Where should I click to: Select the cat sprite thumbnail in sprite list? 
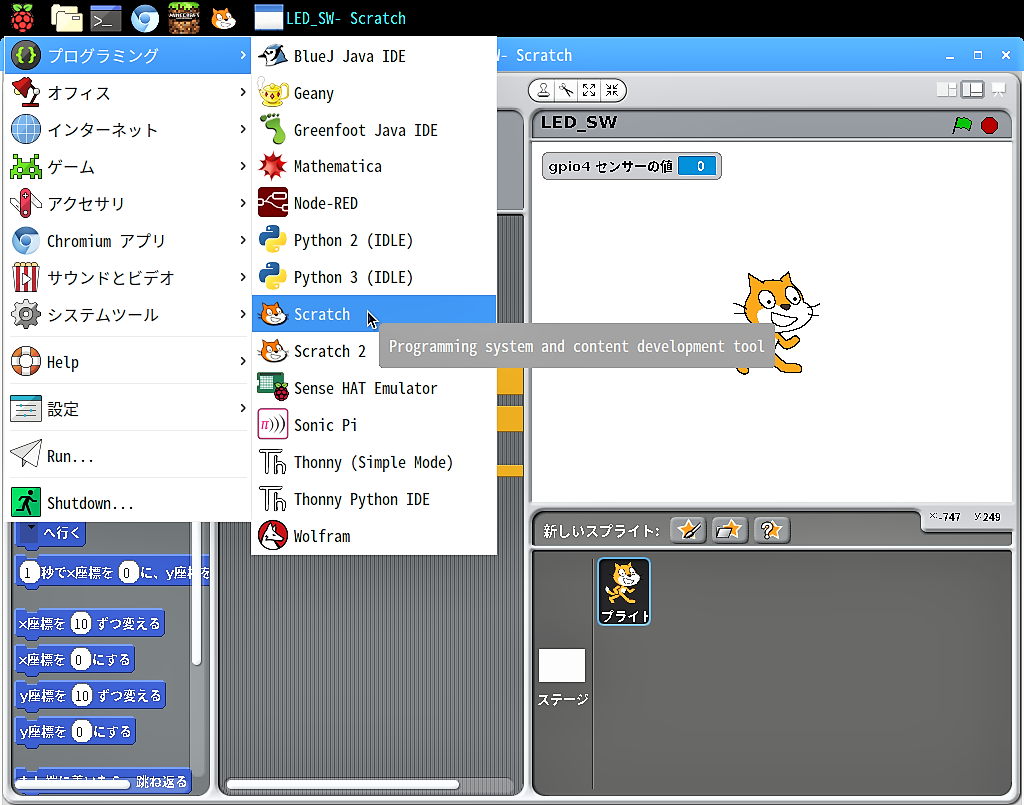pyautogui.click(x=624, y=592)
